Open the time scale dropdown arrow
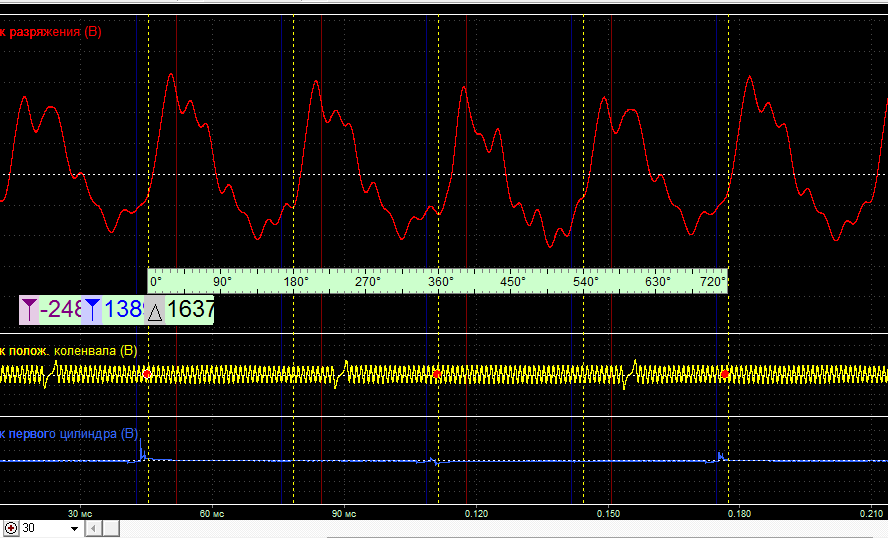The width and height of the screenshot is (888, 538). [74, 528]
